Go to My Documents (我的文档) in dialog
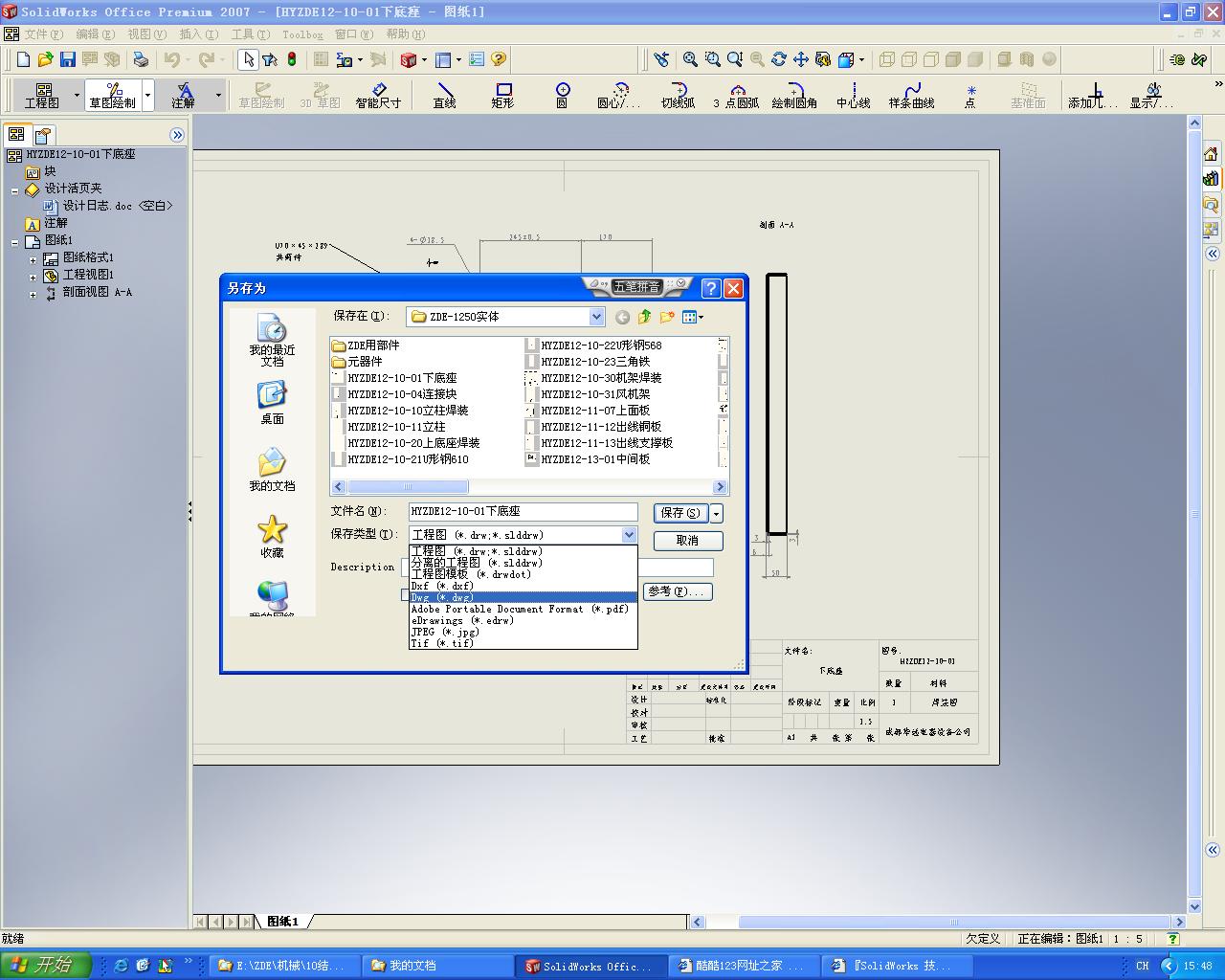The width and height of the screenshot is (1225, 980). (x=272, y=470)
